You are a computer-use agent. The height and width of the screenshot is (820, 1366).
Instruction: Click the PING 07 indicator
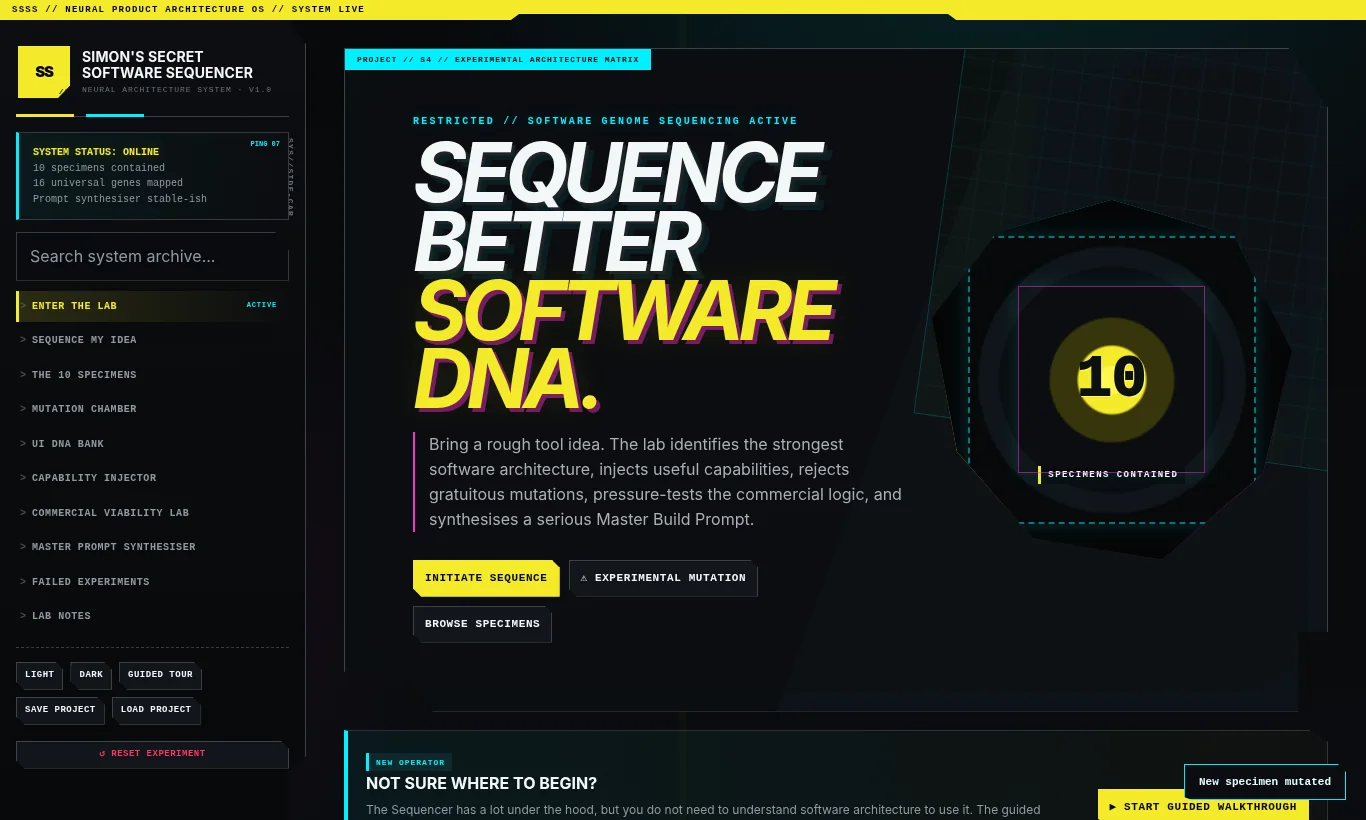(265, 144)
